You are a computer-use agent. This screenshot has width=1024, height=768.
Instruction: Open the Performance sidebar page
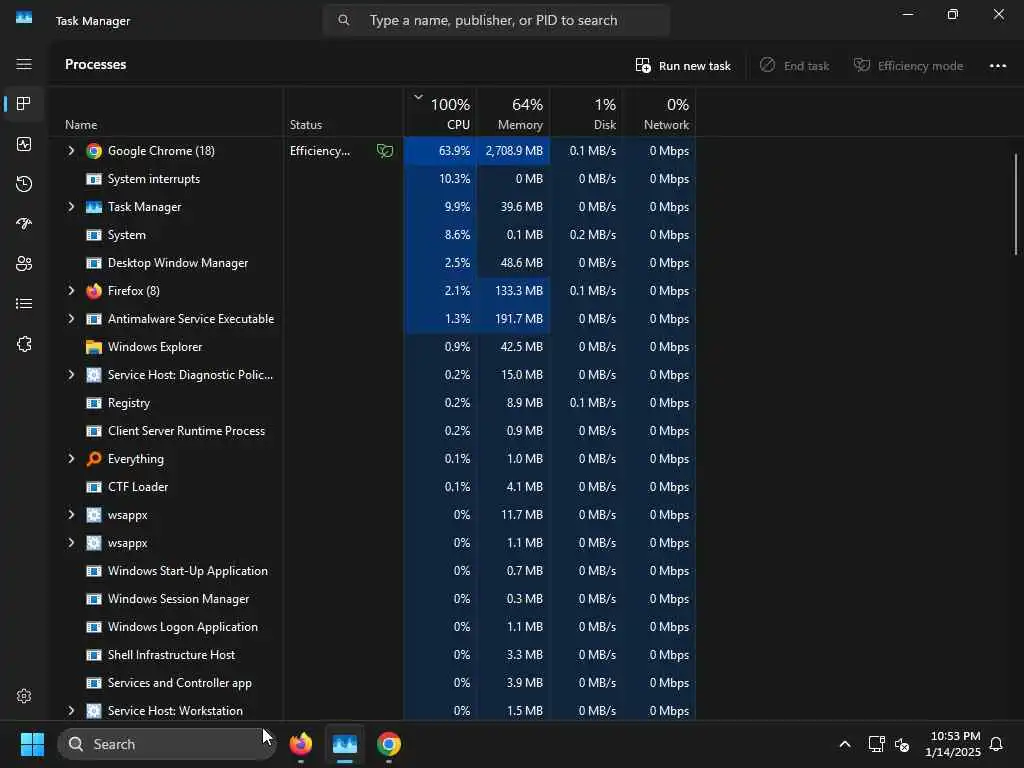coord(24,144)
